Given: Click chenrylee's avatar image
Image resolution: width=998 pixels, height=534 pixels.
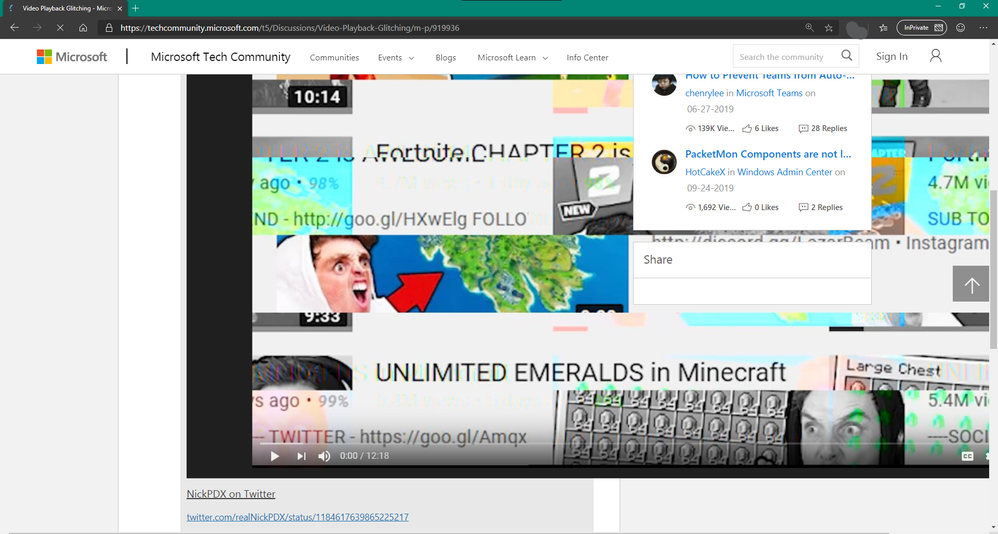Looking at the screenshot, I should [664, 84].
